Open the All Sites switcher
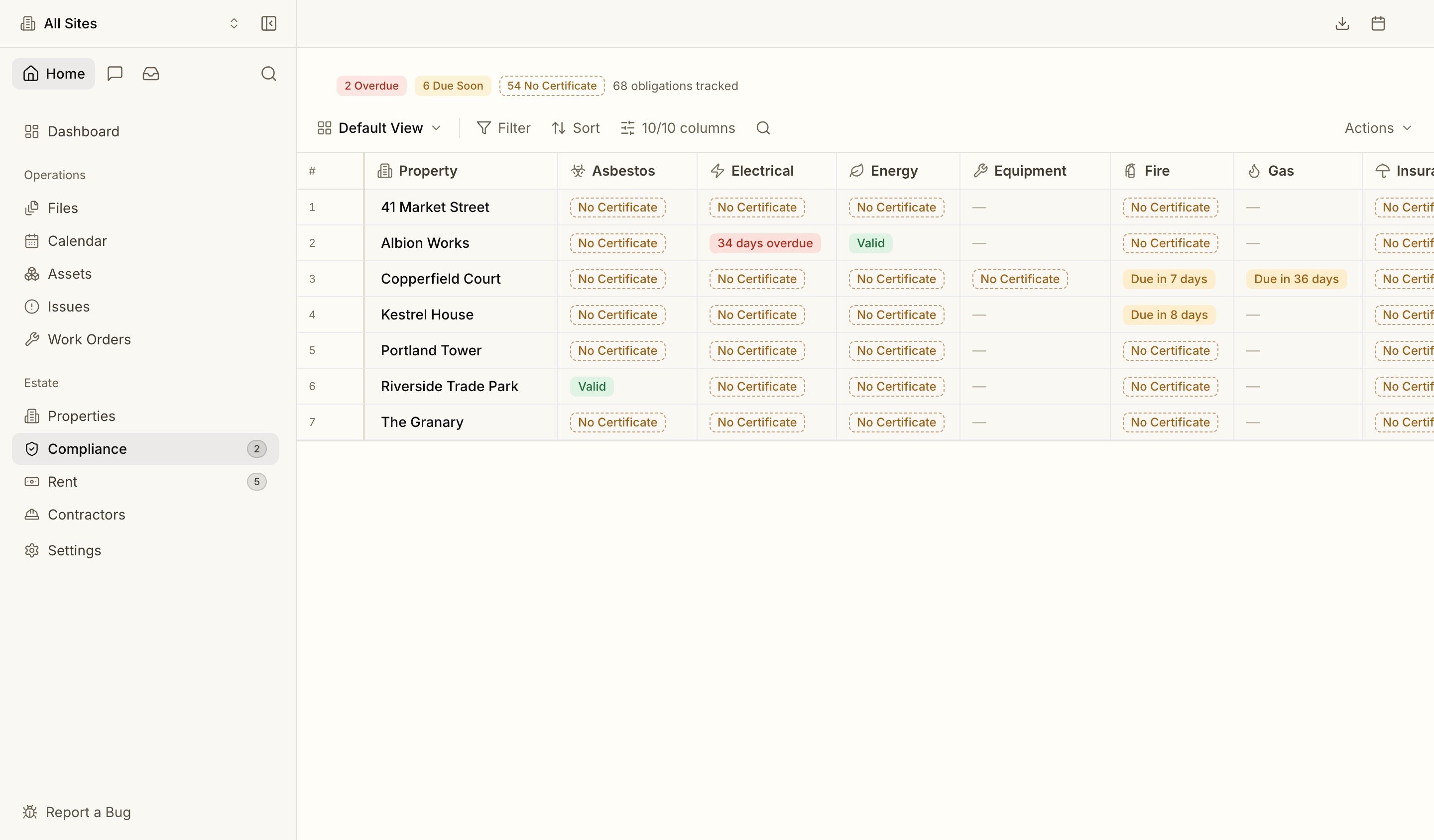Viewport: 1434px width, 840px height. click(130, 23)
